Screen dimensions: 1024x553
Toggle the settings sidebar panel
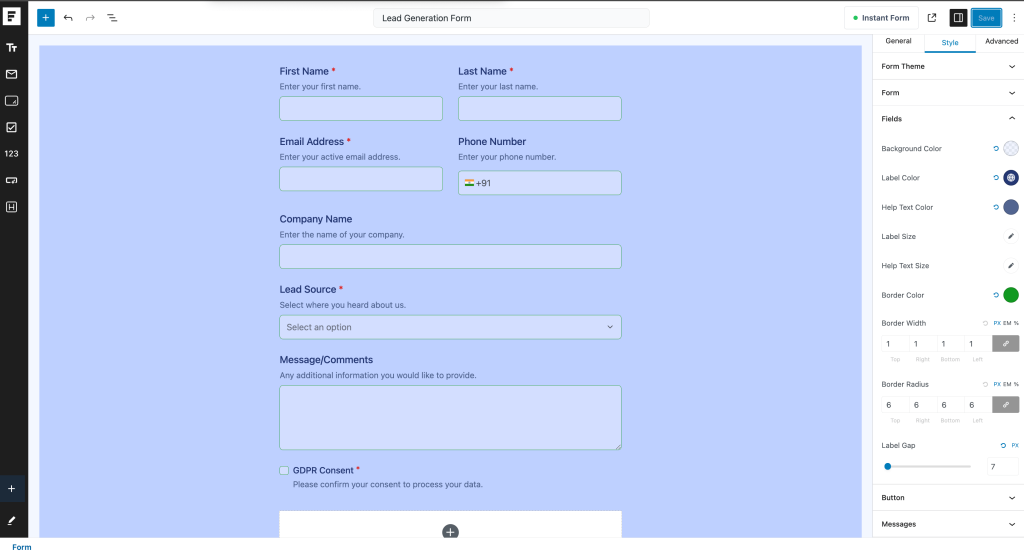pos(958,18)
